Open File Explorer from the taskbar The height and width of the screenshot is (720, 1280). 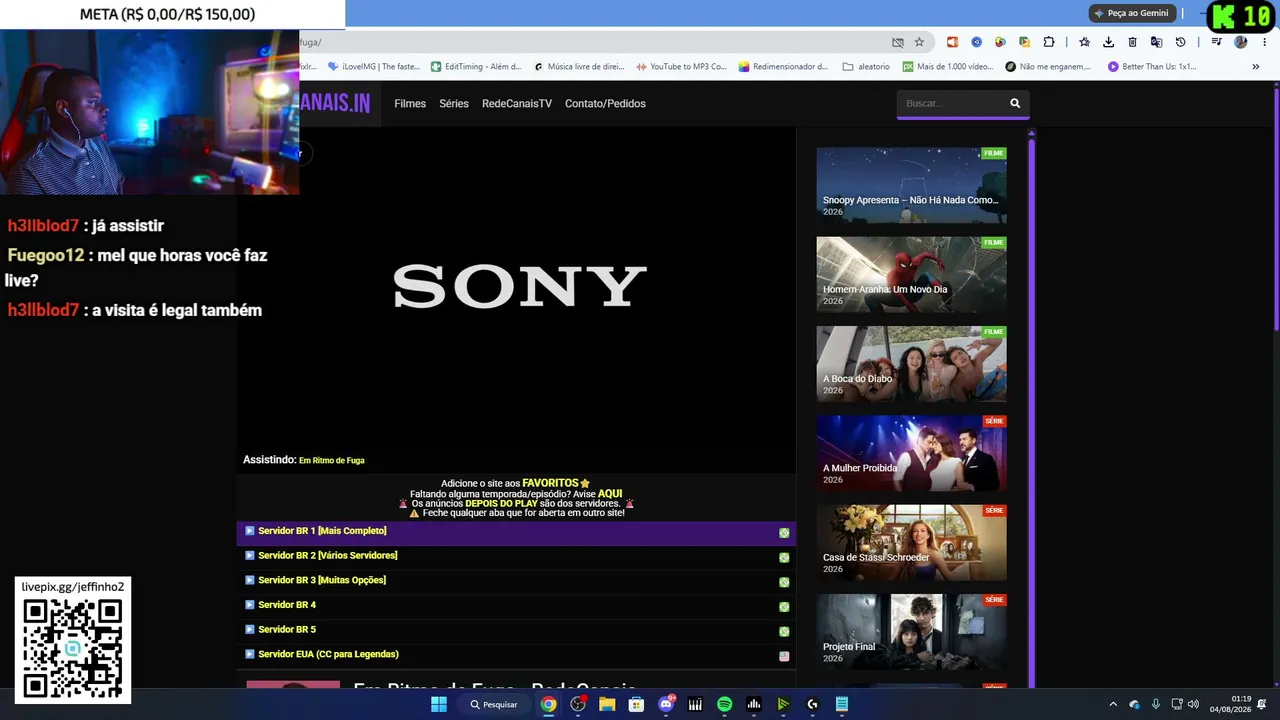point(607,704)
